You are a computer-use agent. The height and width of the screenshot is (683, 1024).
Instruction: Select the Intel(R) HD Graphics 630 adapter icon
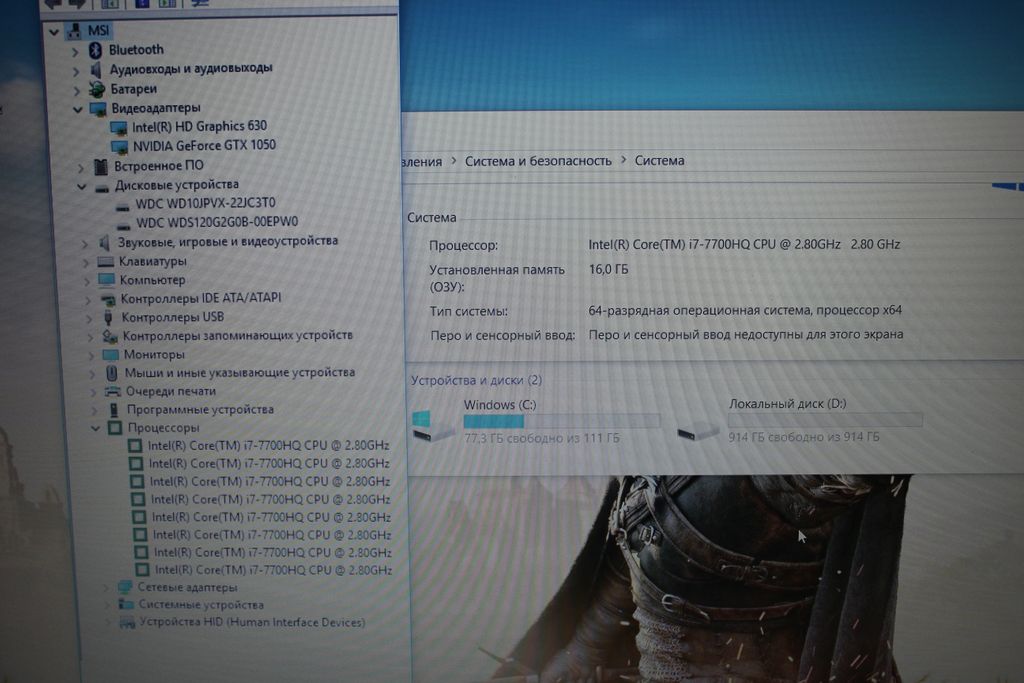click(119, 127)
